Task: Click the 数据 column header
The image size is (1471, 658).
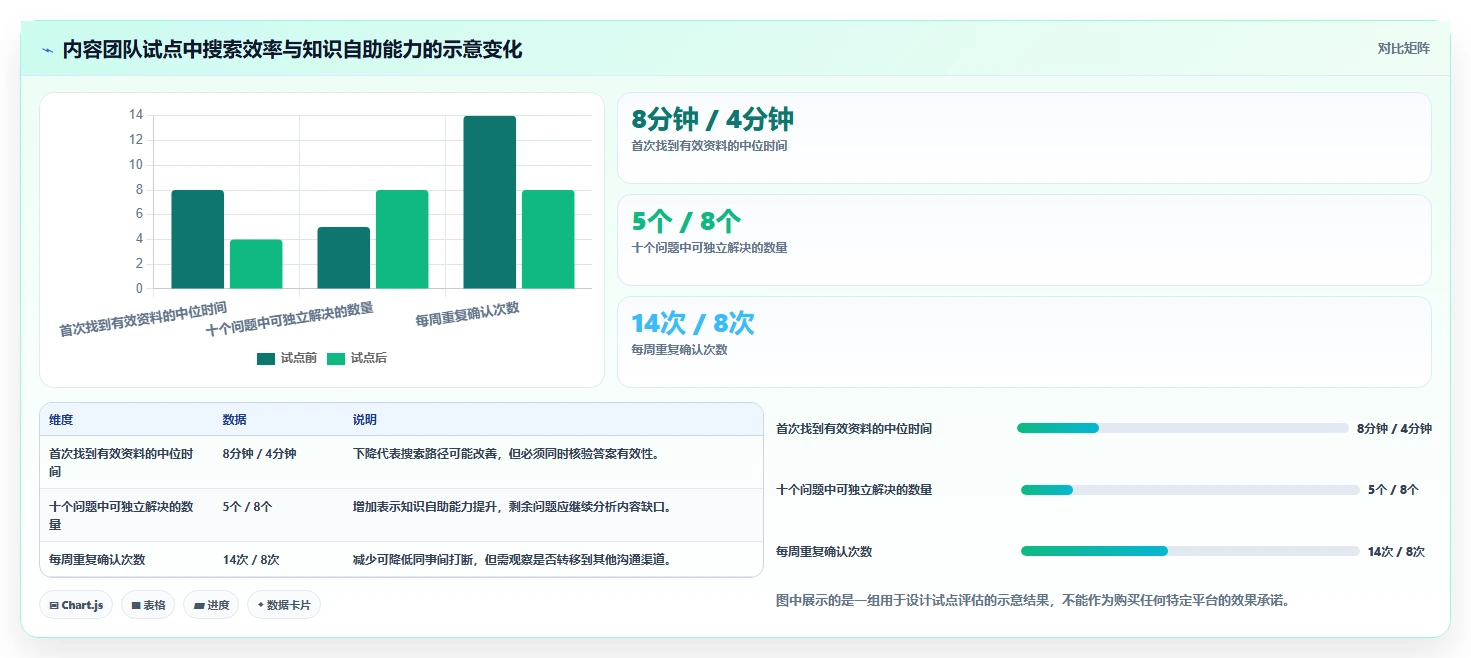Action: [x=235, y=420]
